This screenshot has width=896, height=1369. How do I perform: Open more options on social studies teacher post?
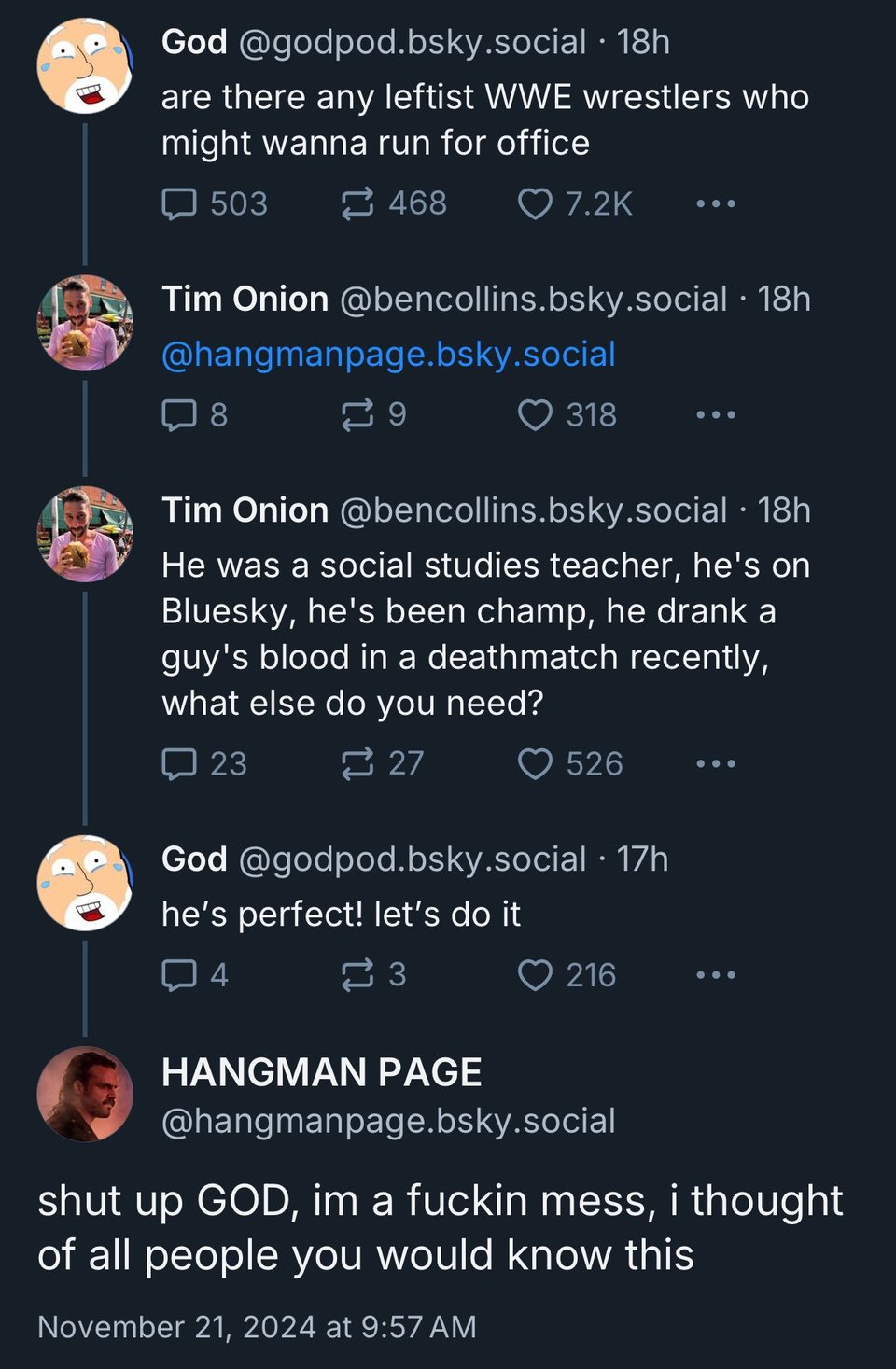click(x=716, y=764)
